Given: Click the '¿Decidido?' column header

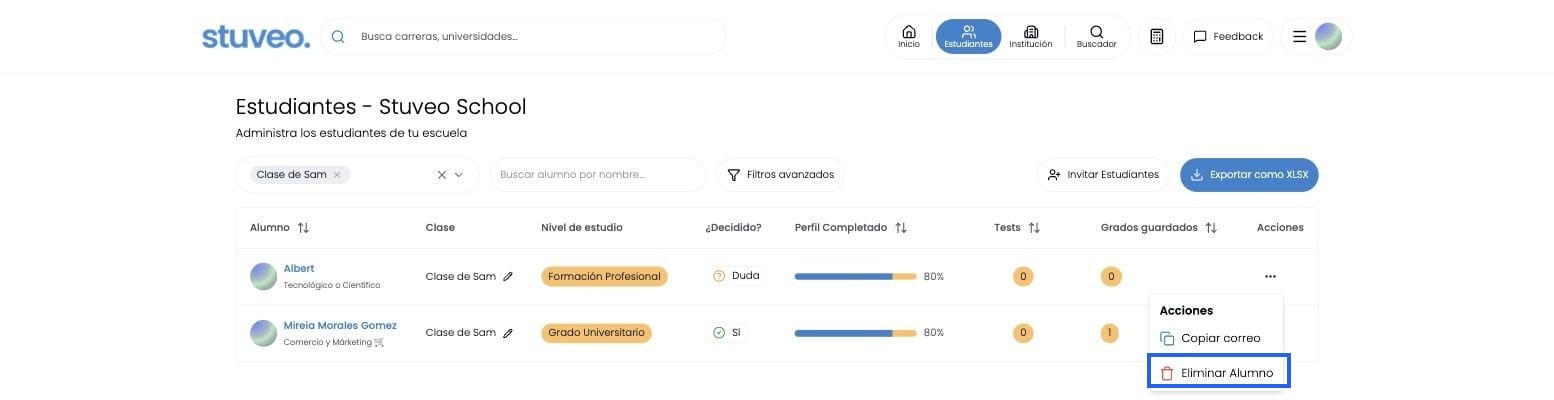Looking at the screenshot, I should coord(733,227).
